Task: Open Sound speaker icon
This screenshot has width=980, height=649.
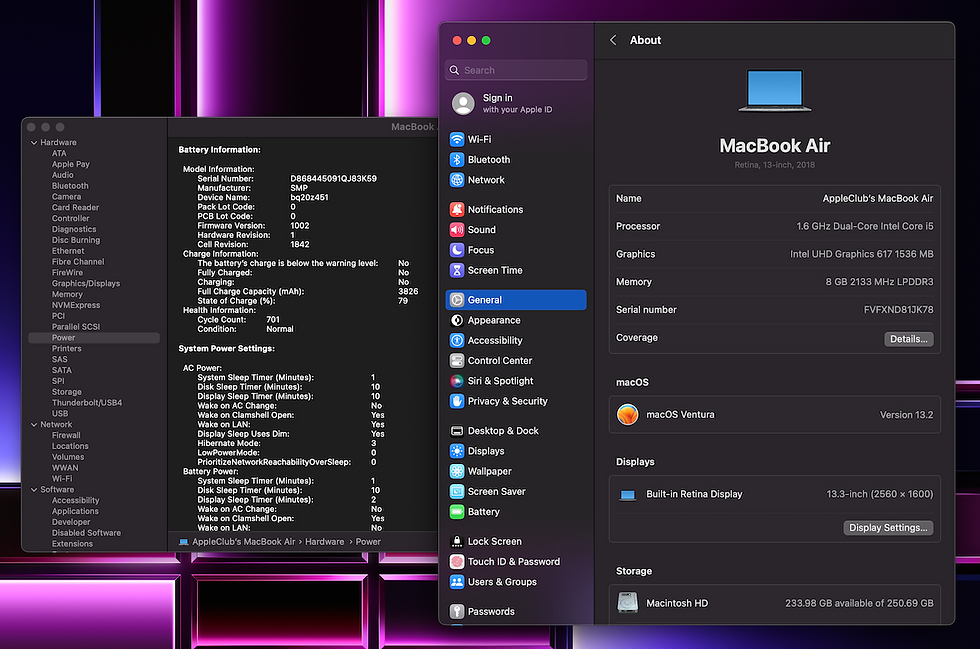Action: click(457, 229)
